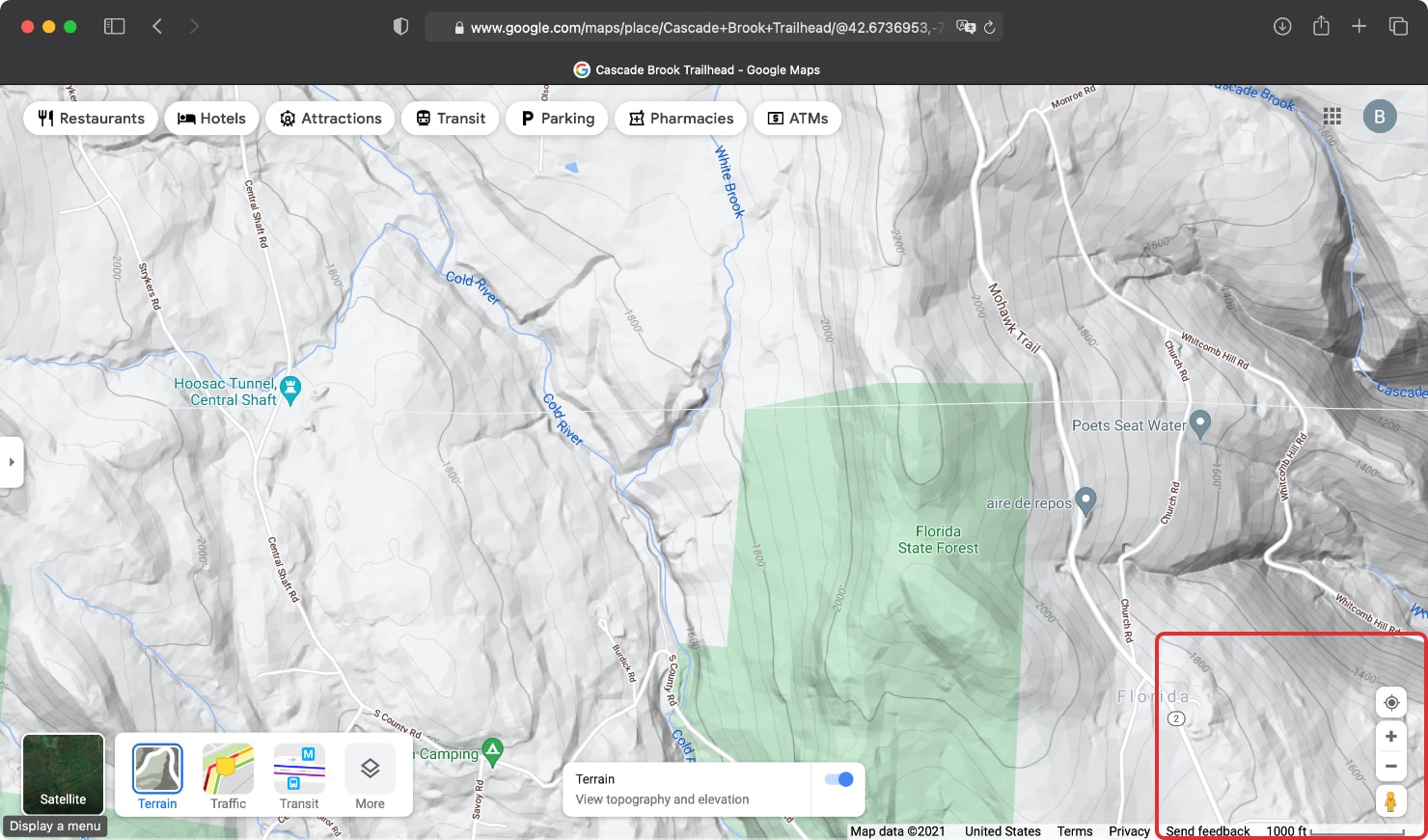Open the Google apps launcher grid
Viewport: 1428px width, 840px height.
coord(1332,116)
